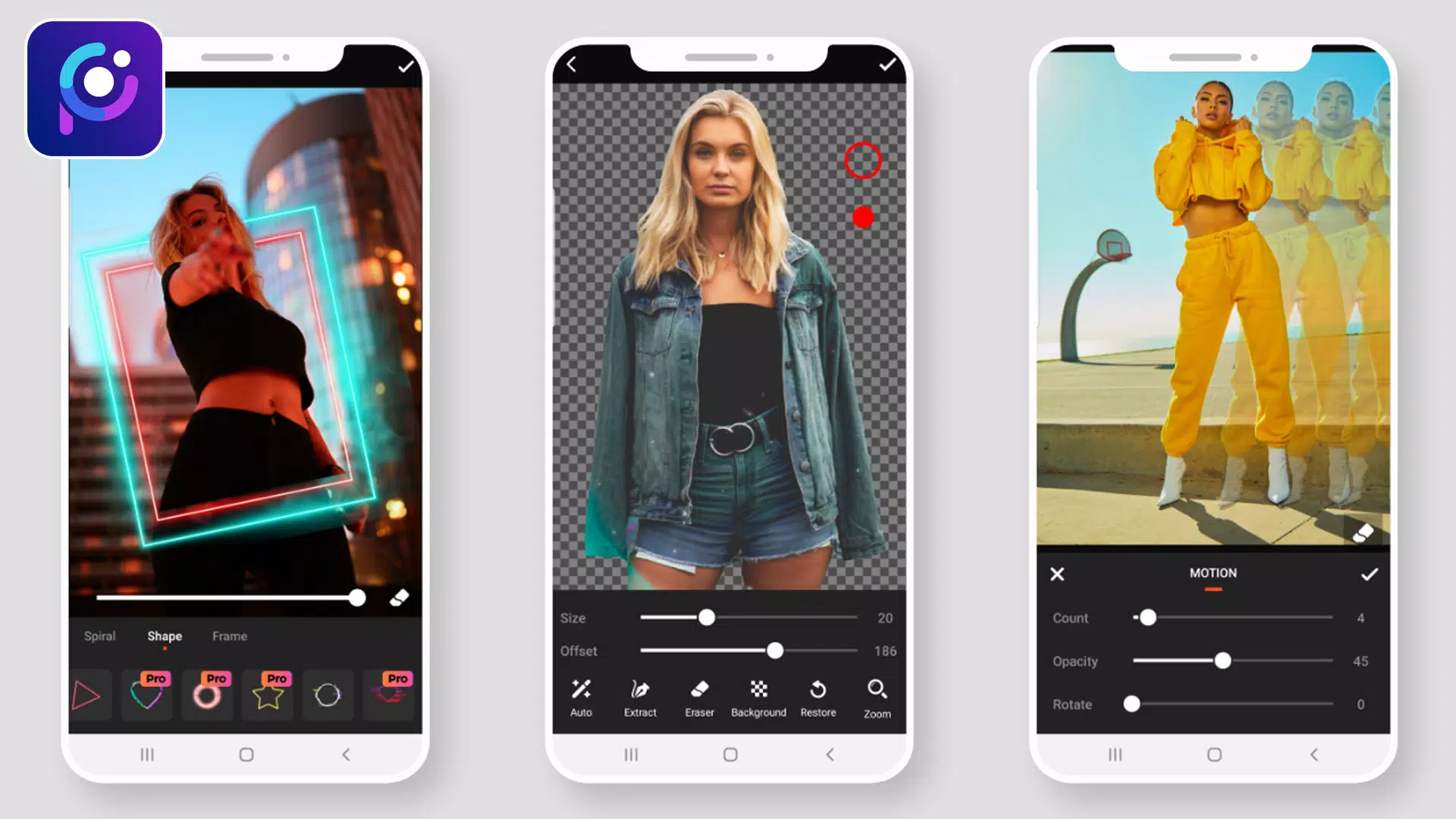Select the Extract tool
The image size is (1456, 819).
[x=639, y=697]
